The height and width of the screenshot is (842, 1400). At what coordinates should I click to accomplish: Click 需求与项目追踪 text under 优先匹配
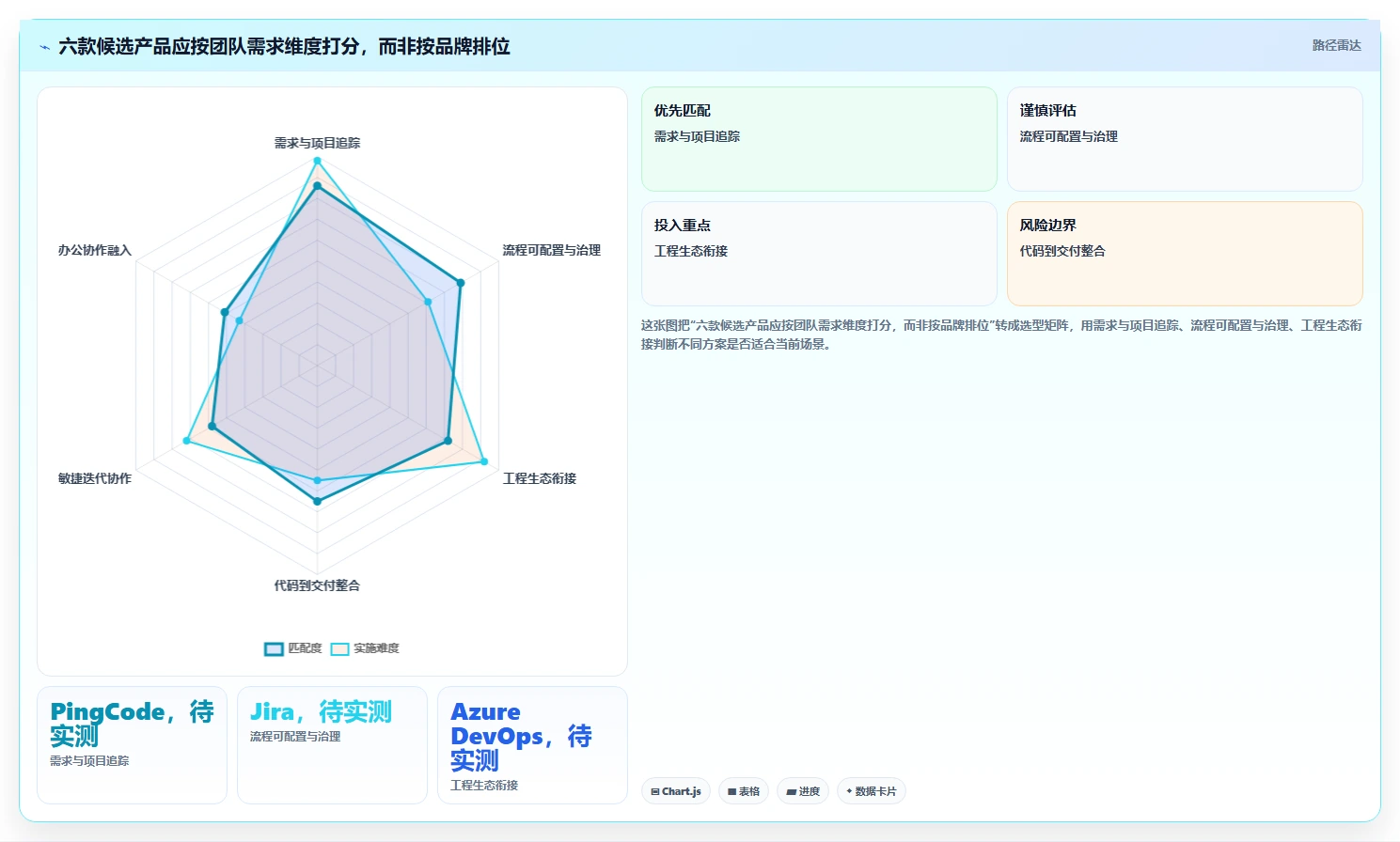click(x=697, y=136)
